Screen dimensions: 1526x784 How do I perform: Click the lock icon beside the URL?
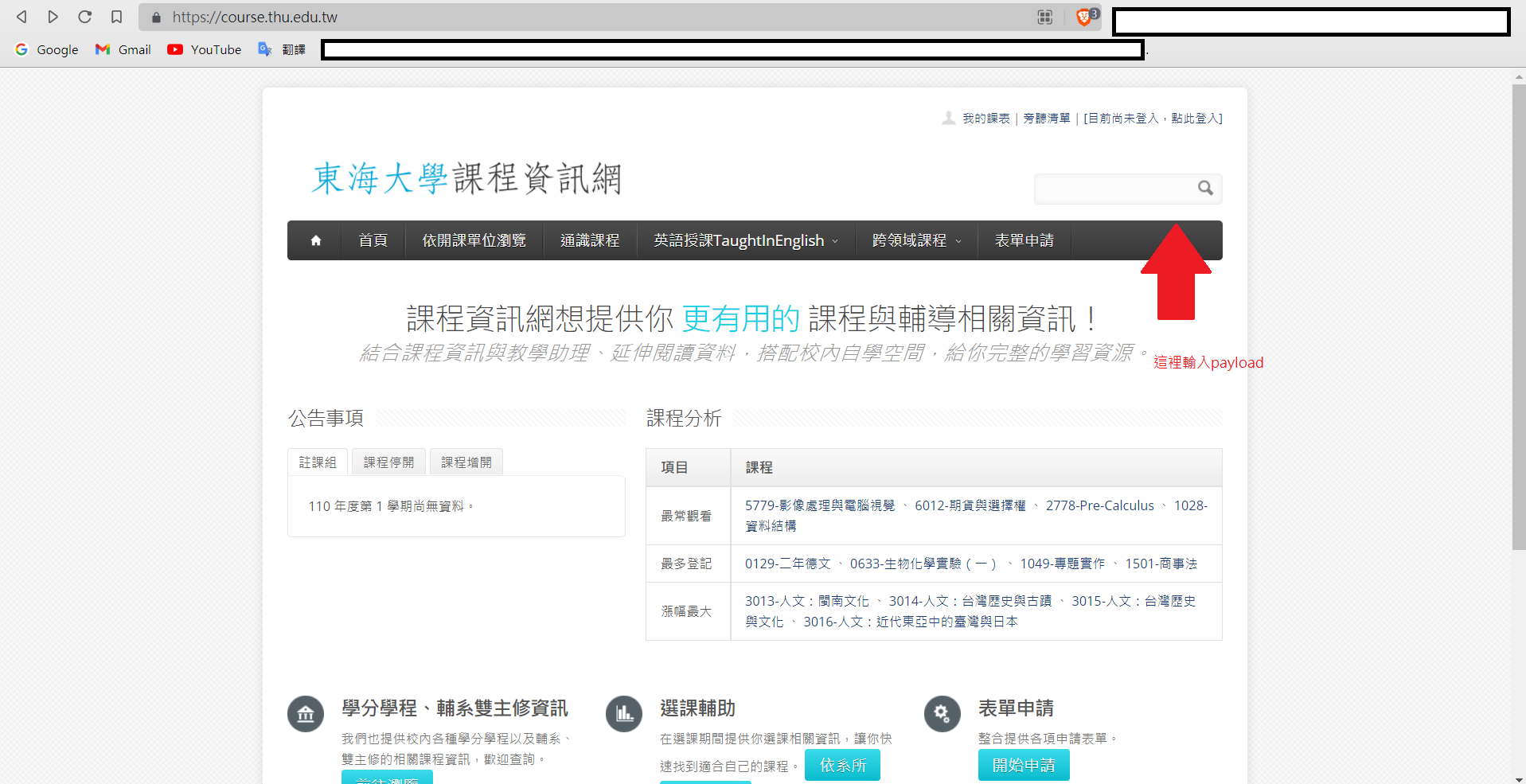point(156,18)
